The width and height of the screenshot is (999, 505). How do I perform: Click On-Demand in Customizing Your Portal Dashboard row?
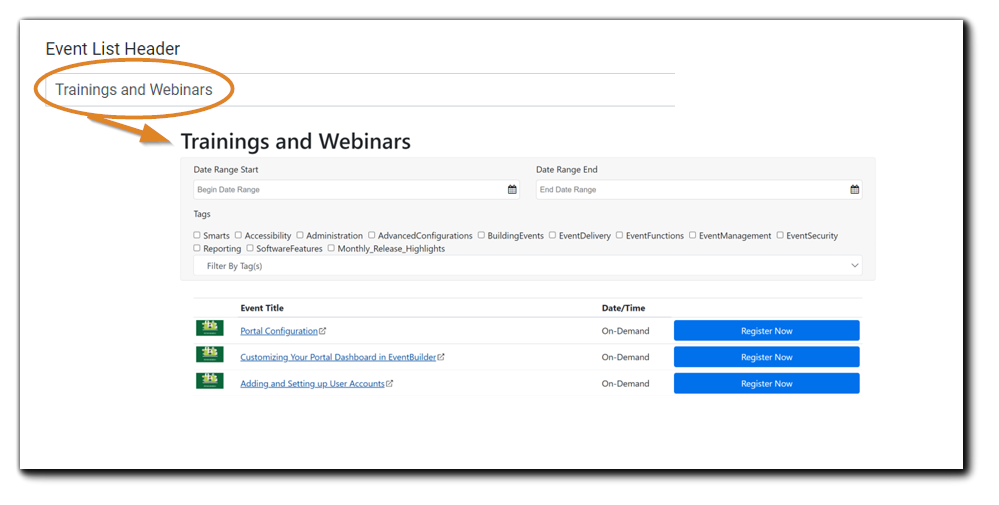point(625,357)
